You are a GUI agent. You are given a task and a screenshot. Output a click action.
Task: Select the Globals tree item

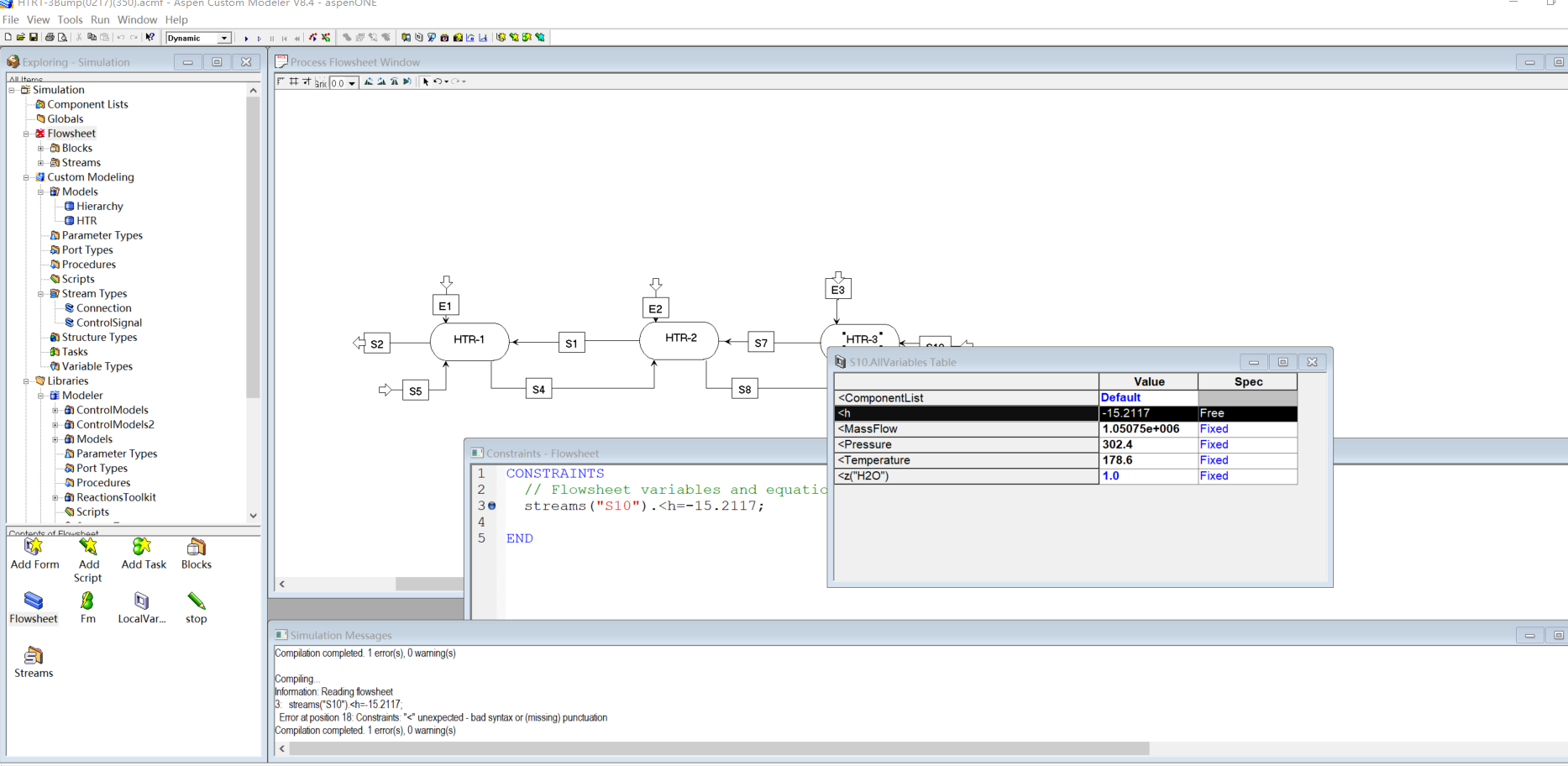[66, 119]
